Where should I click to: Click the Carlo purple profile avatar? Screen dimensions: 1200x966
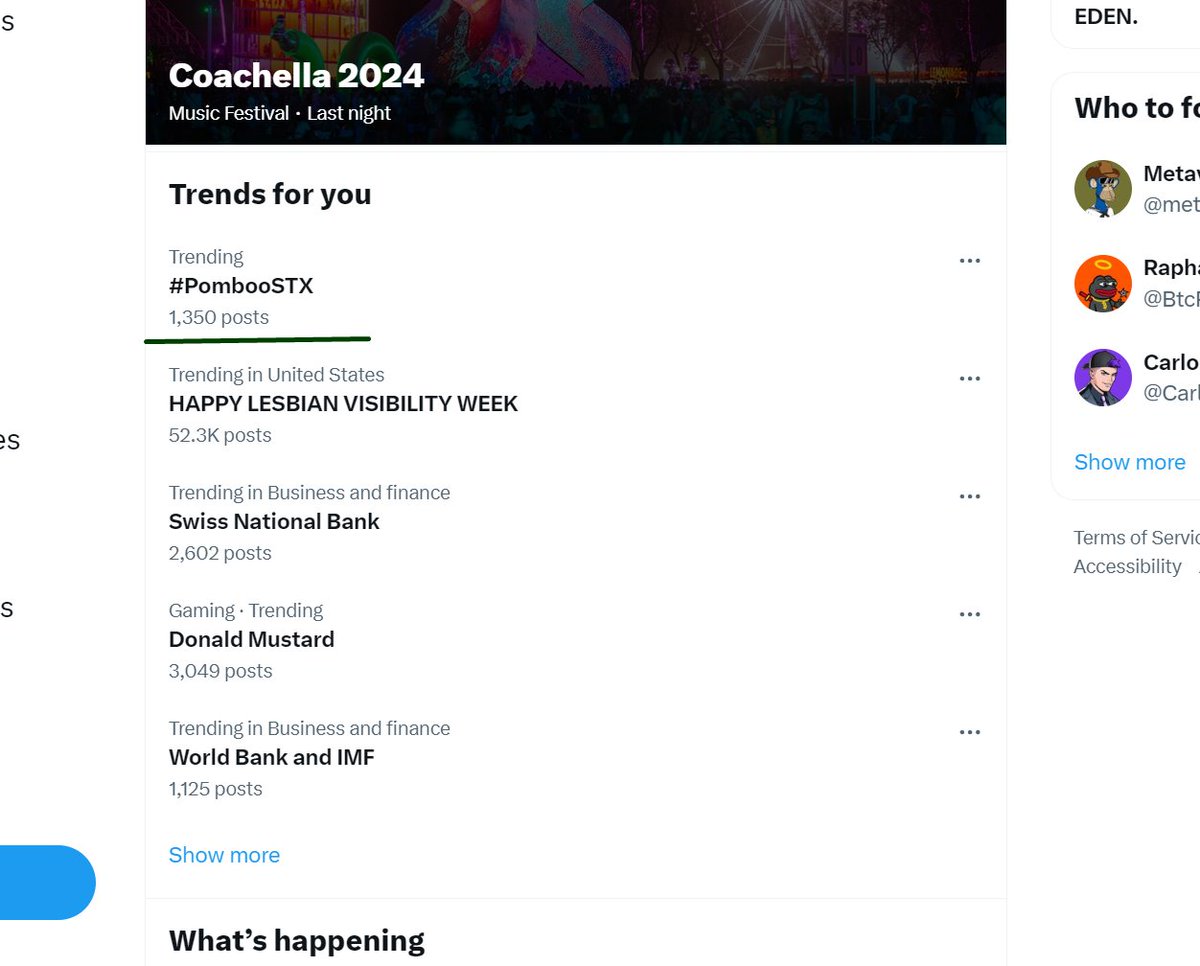[1103, 377]
